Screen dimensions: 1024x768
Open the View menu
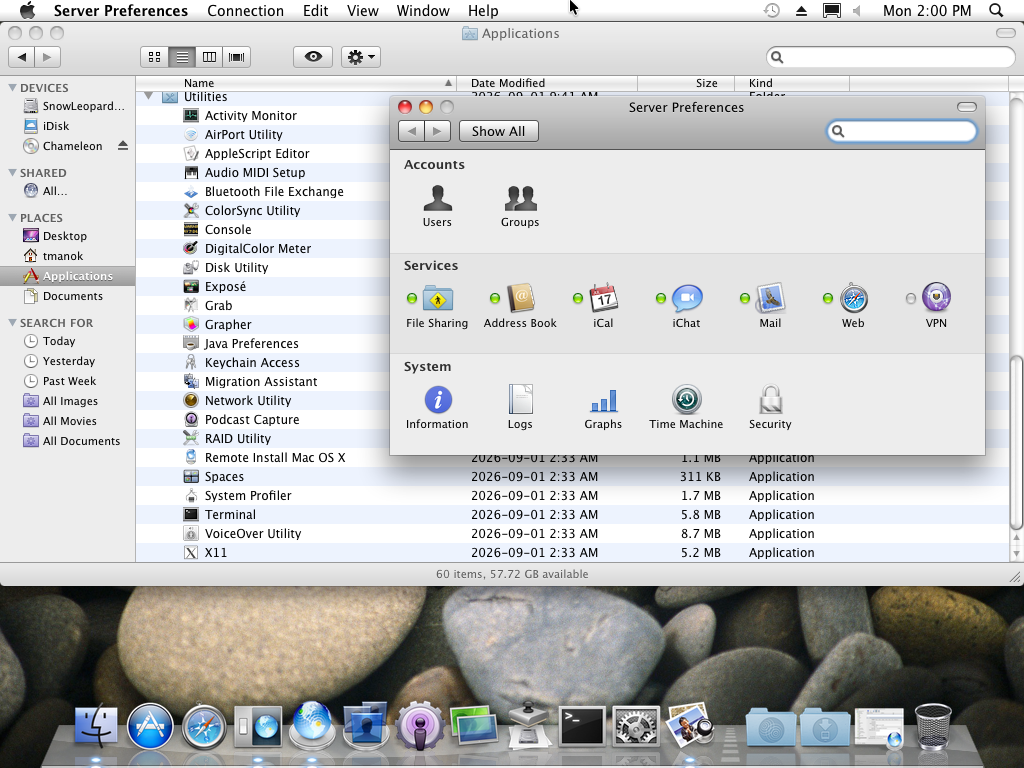click(362, 10)
